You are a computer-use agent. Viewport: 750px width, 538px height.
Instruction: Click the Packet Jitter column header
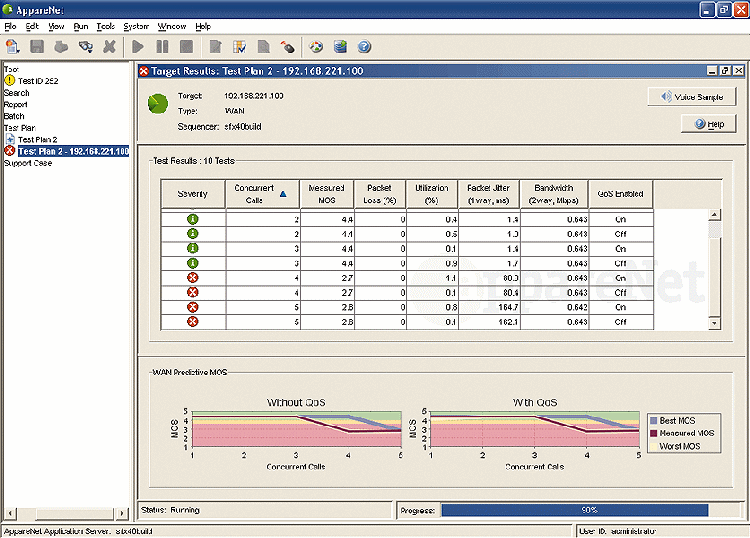(488, 194)
